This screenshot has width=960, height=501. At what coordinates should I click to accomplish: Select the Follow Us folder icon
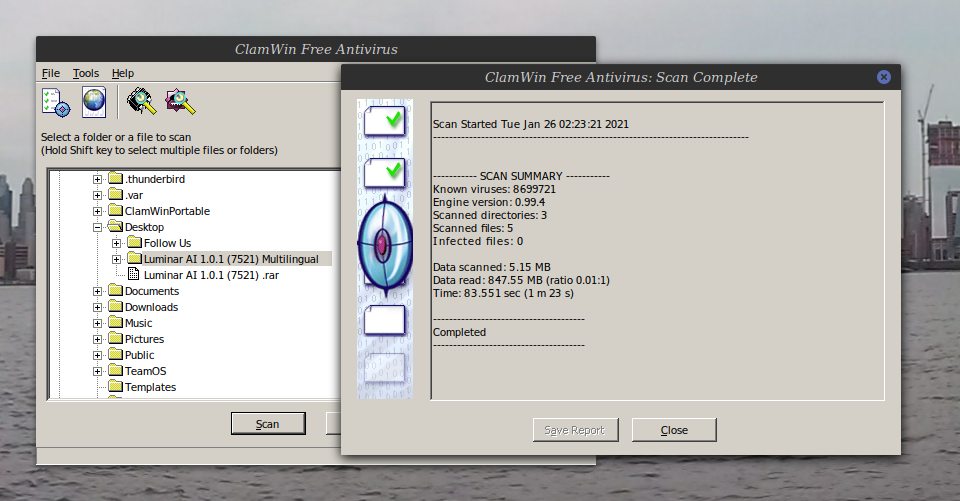(x=135, y=242)
